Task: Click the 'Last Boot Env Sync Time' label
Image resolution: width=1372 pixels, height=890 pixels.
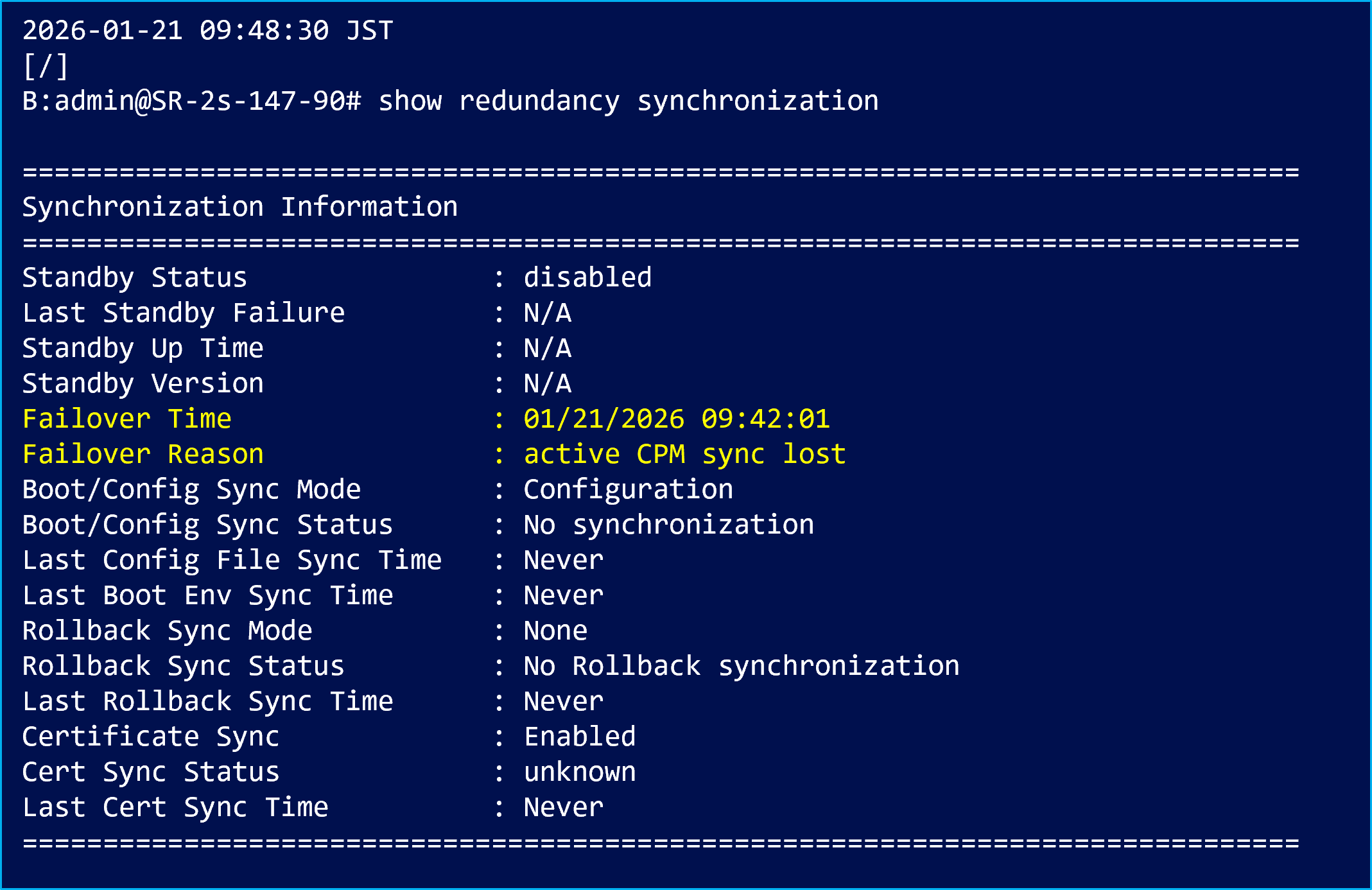Action: (207, 595)
